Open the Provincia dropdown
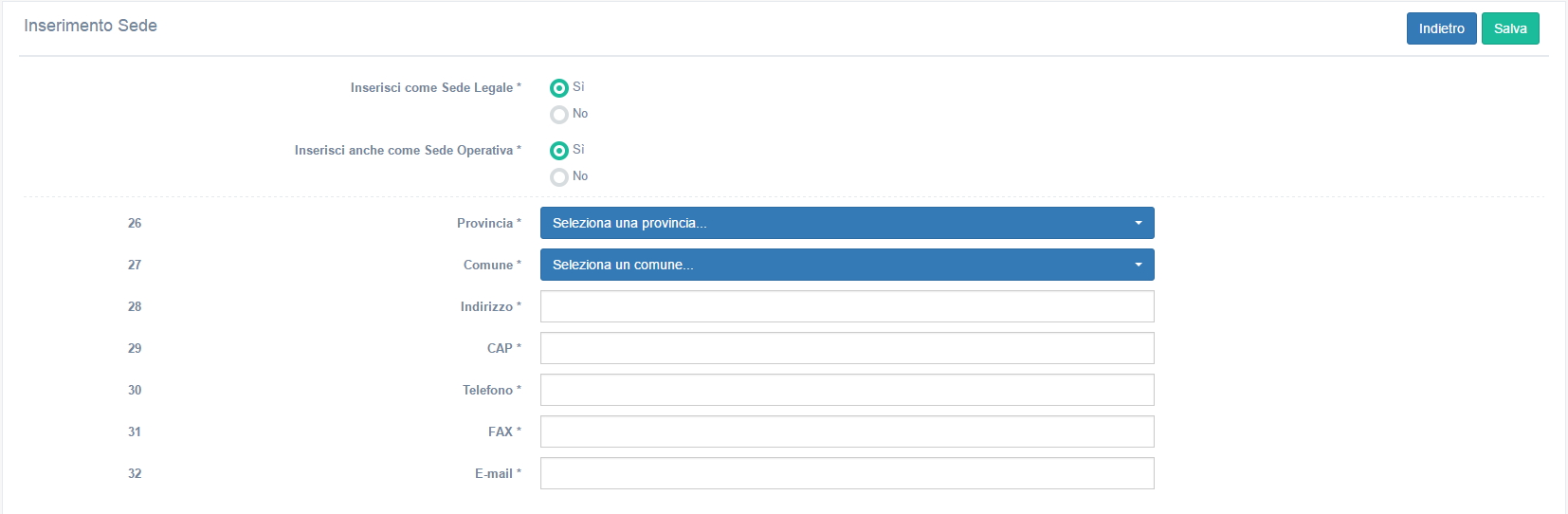This screenshot has height=514, width=1568. tap(847, 223)
